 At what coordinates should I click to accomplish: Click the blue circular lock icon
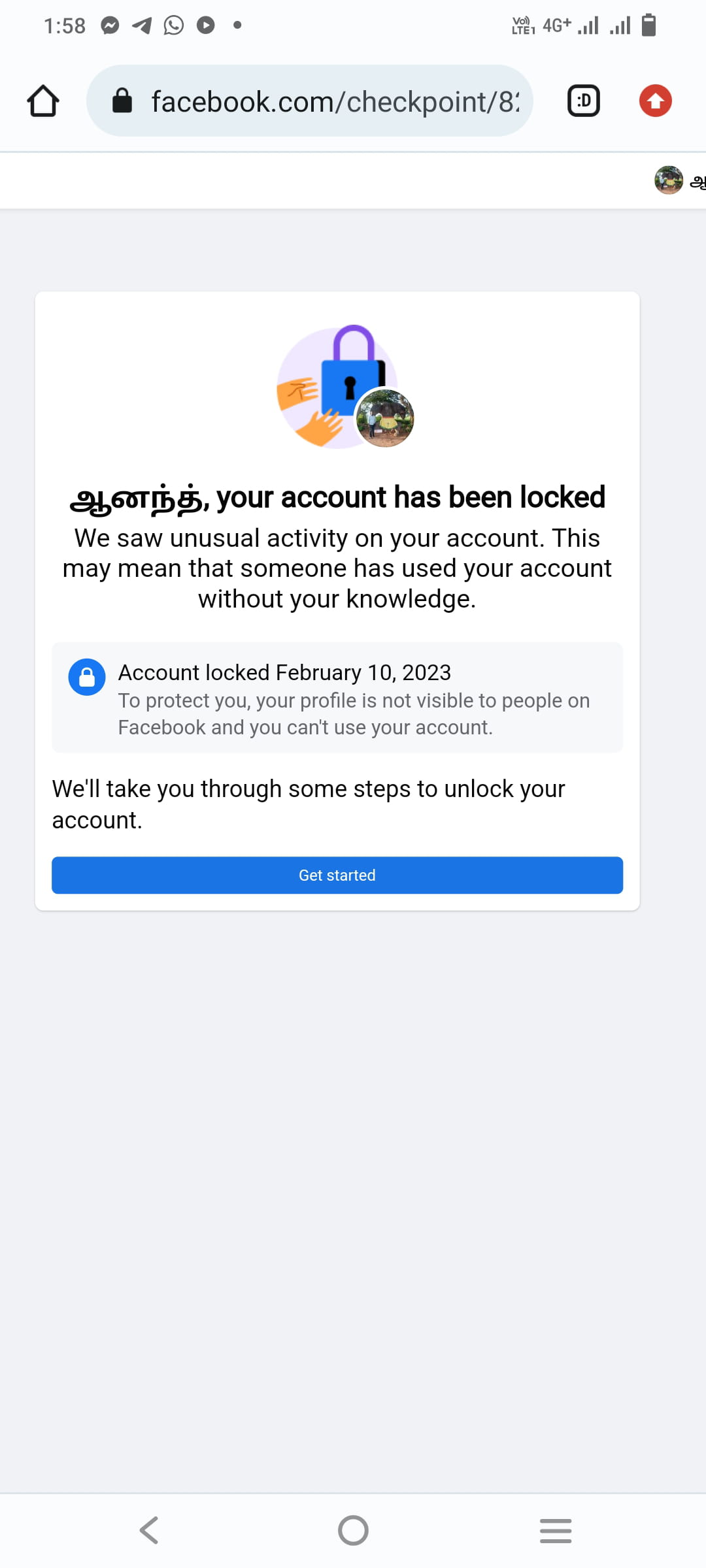pos(87,677)
